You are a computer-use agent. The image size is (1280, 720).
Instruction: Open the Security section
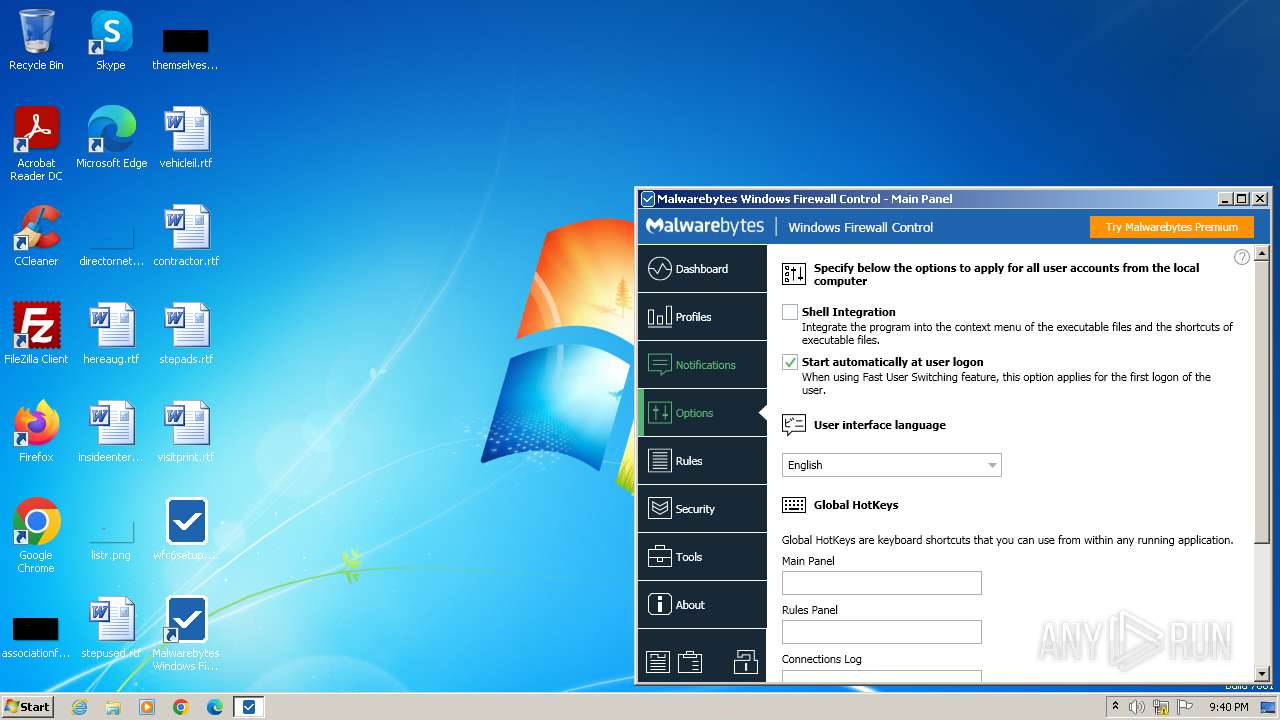(702, 509)
